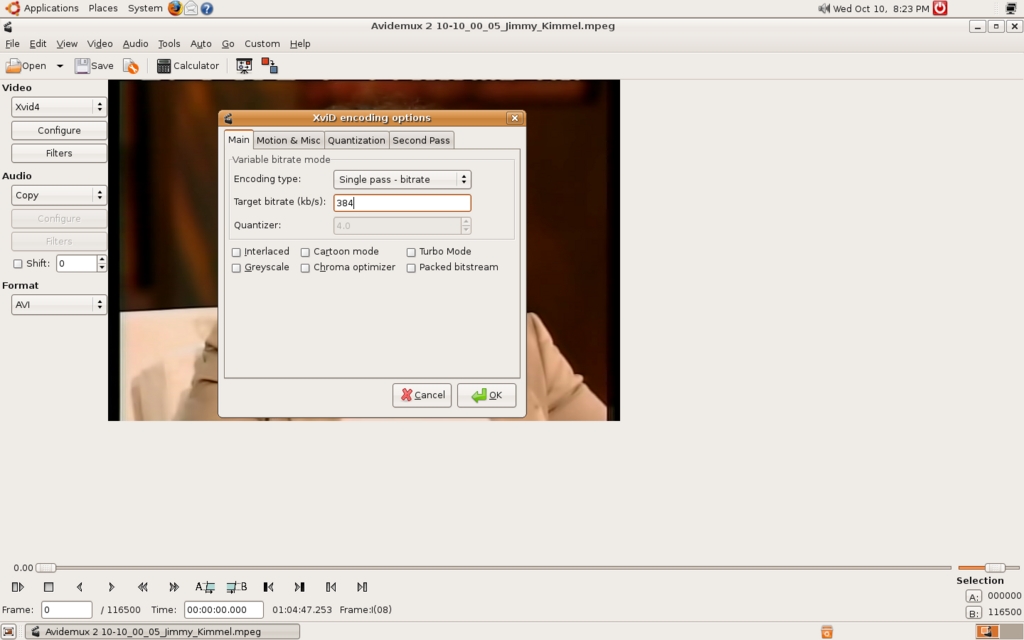The width and height of the screenshot is (1024, 640).
Task: Set selection marker A in playback bar
Action: tap(205, 587)
